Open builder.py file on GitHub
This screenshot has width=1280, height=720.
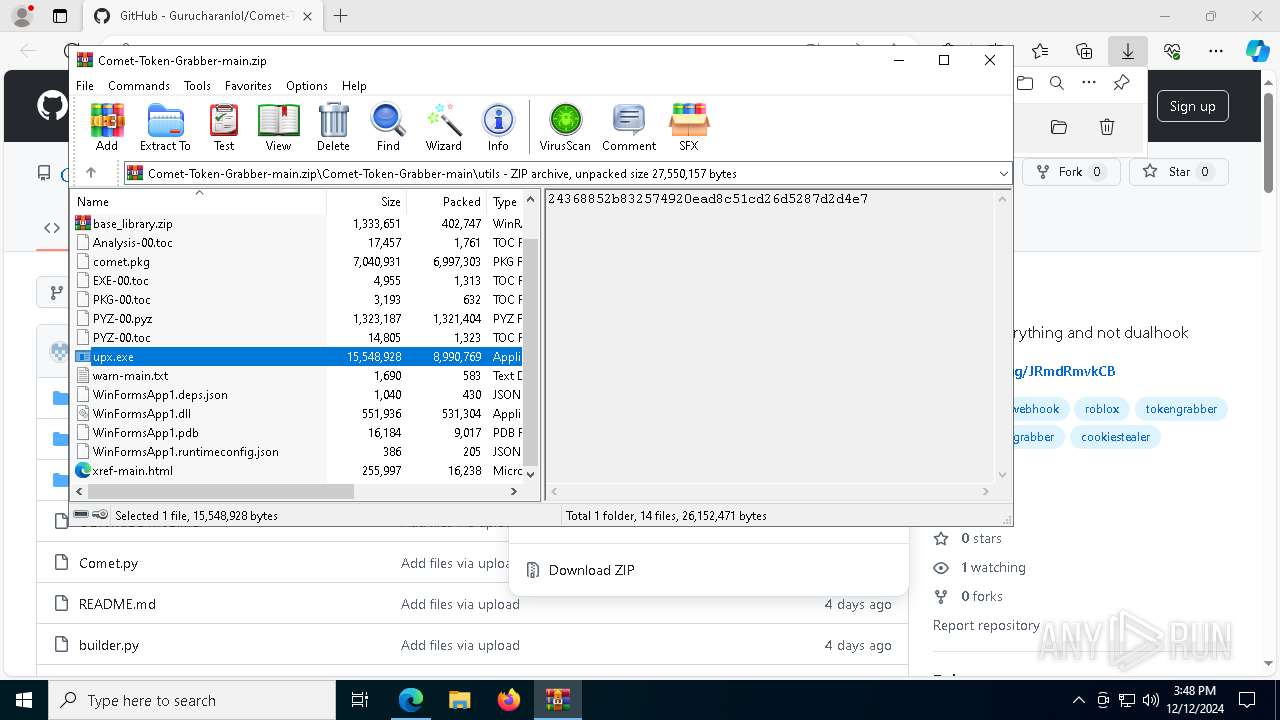tap(109, 645)
